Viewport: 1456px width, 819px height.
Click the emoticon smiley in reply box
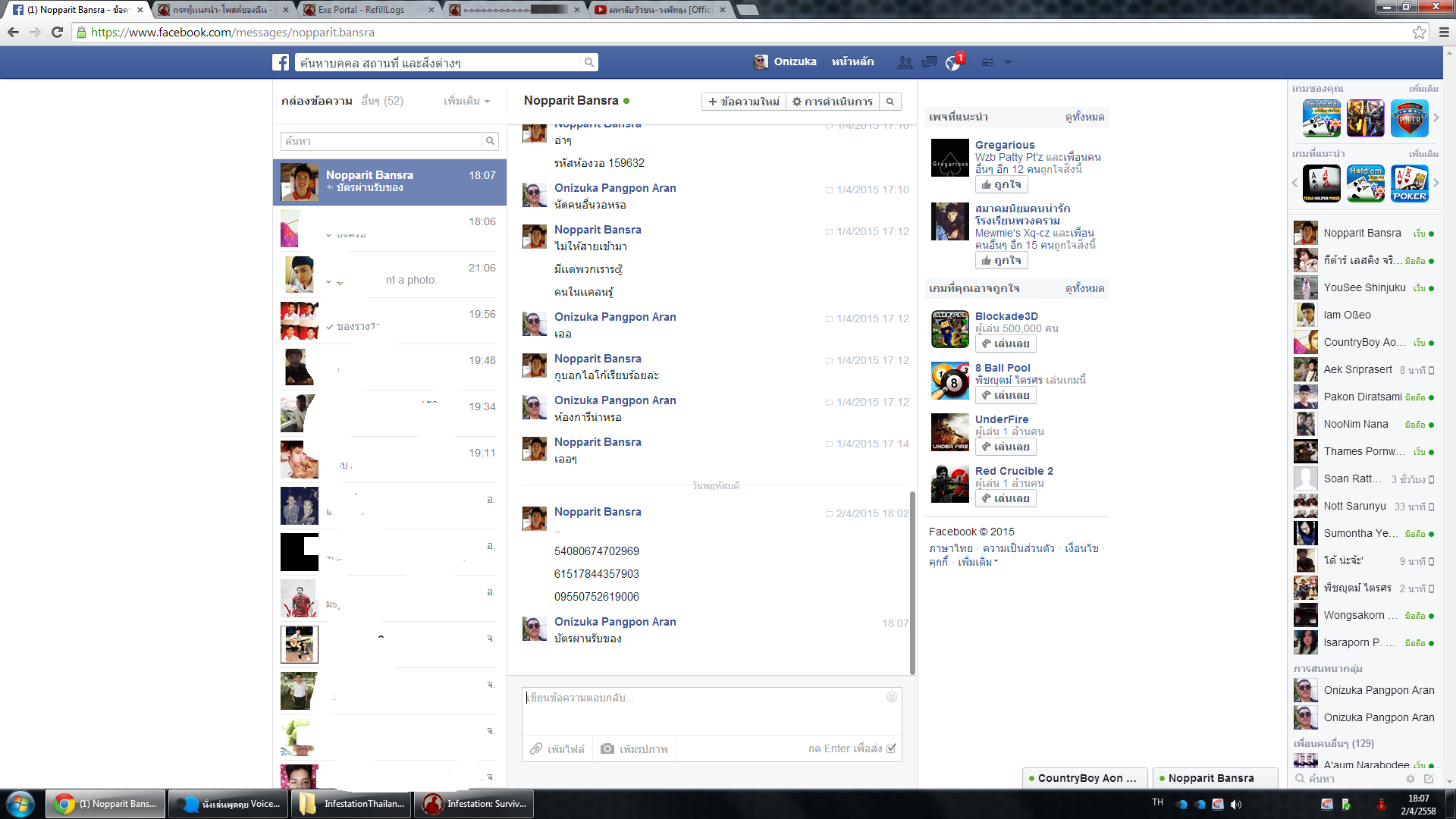pos(892,697)
